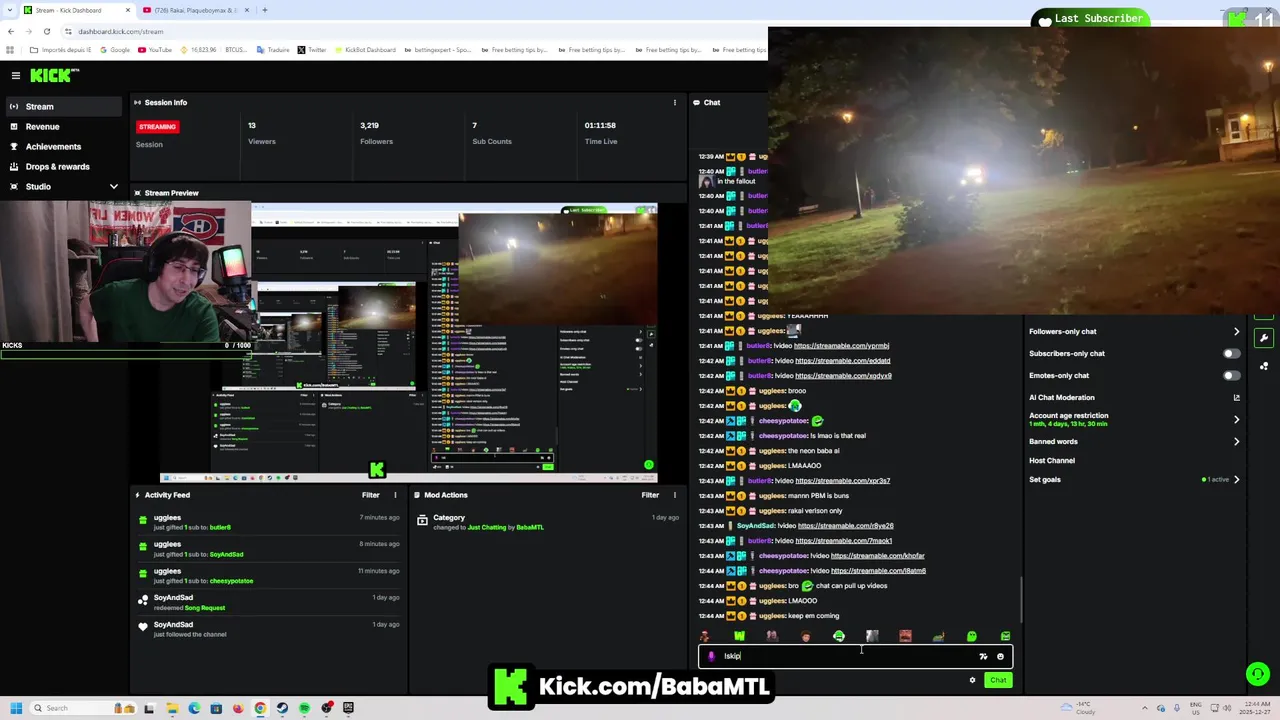Expand the Studio sidebar section
This screenshot has height=720, width=1280.
[x=113, y=187]
